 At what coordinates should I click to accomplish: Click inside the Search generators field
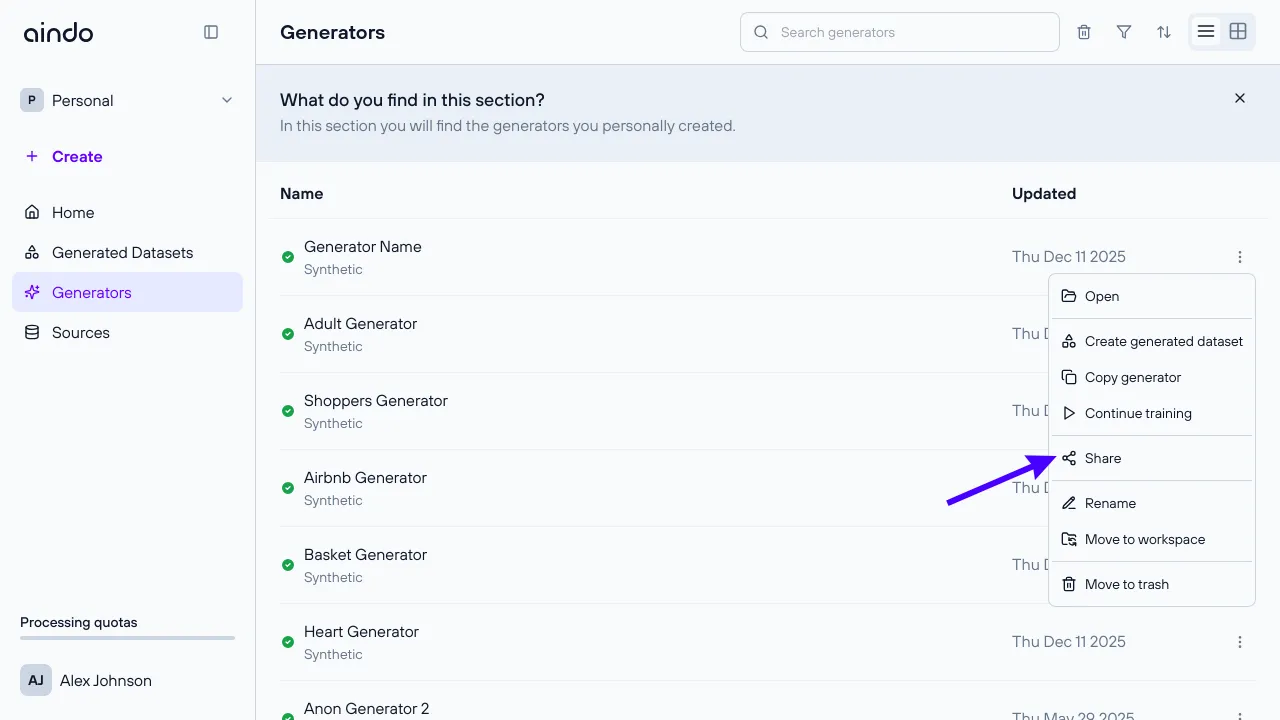898,32
